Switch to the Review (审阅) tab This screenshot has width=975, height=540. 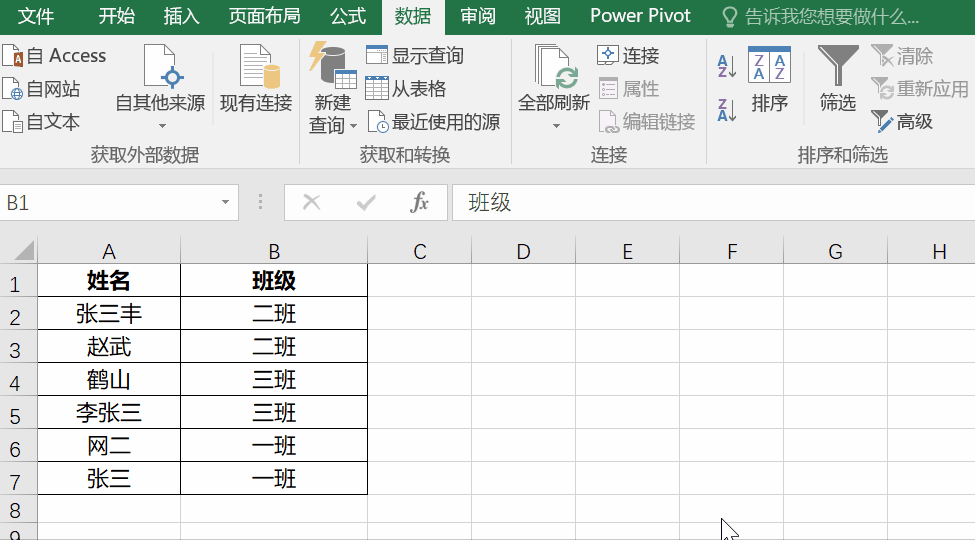478,16
